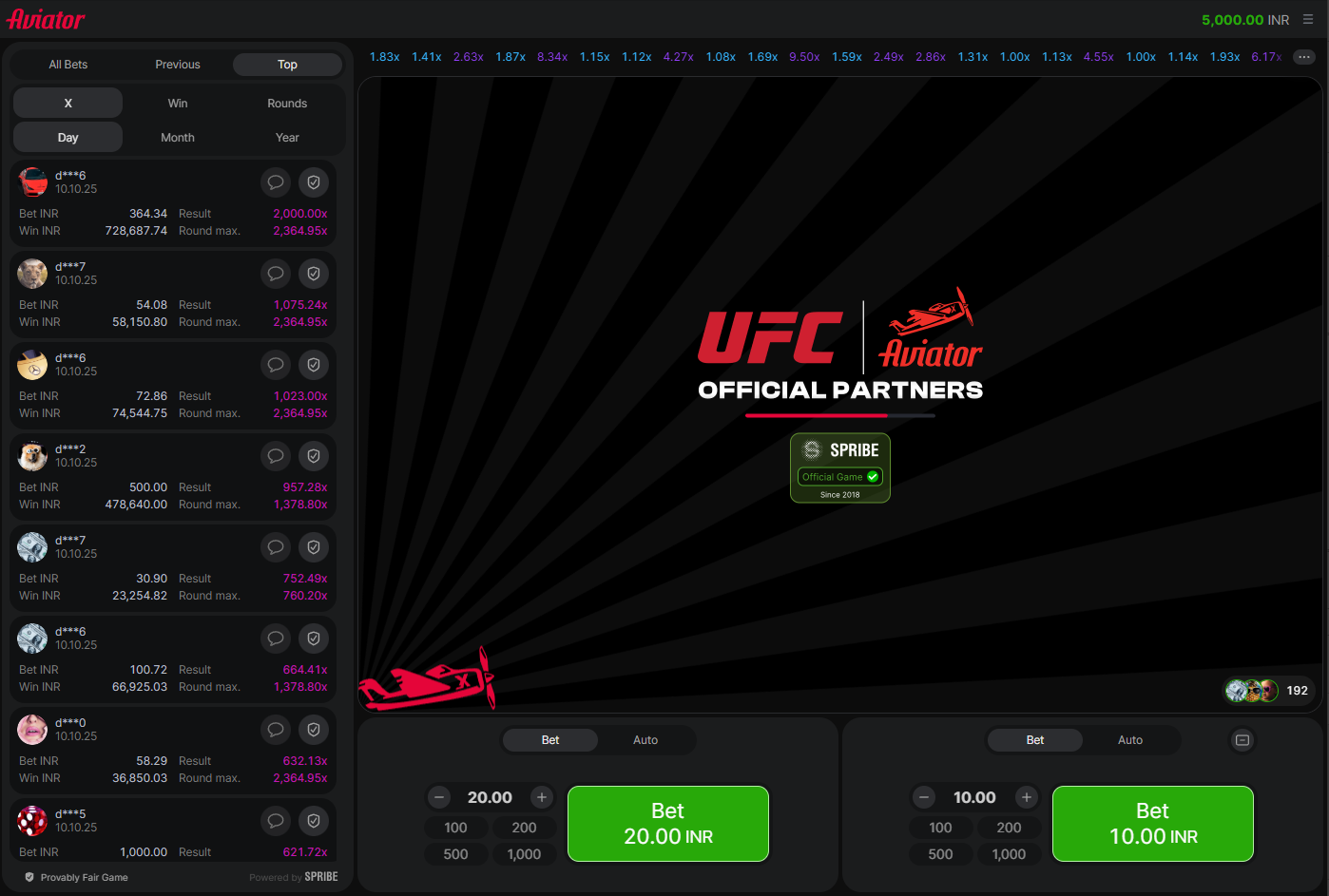Click the 9.50x multiplier in history bar
The height and width of the screenshot is (896, 1329).
(x=804, y=57)
